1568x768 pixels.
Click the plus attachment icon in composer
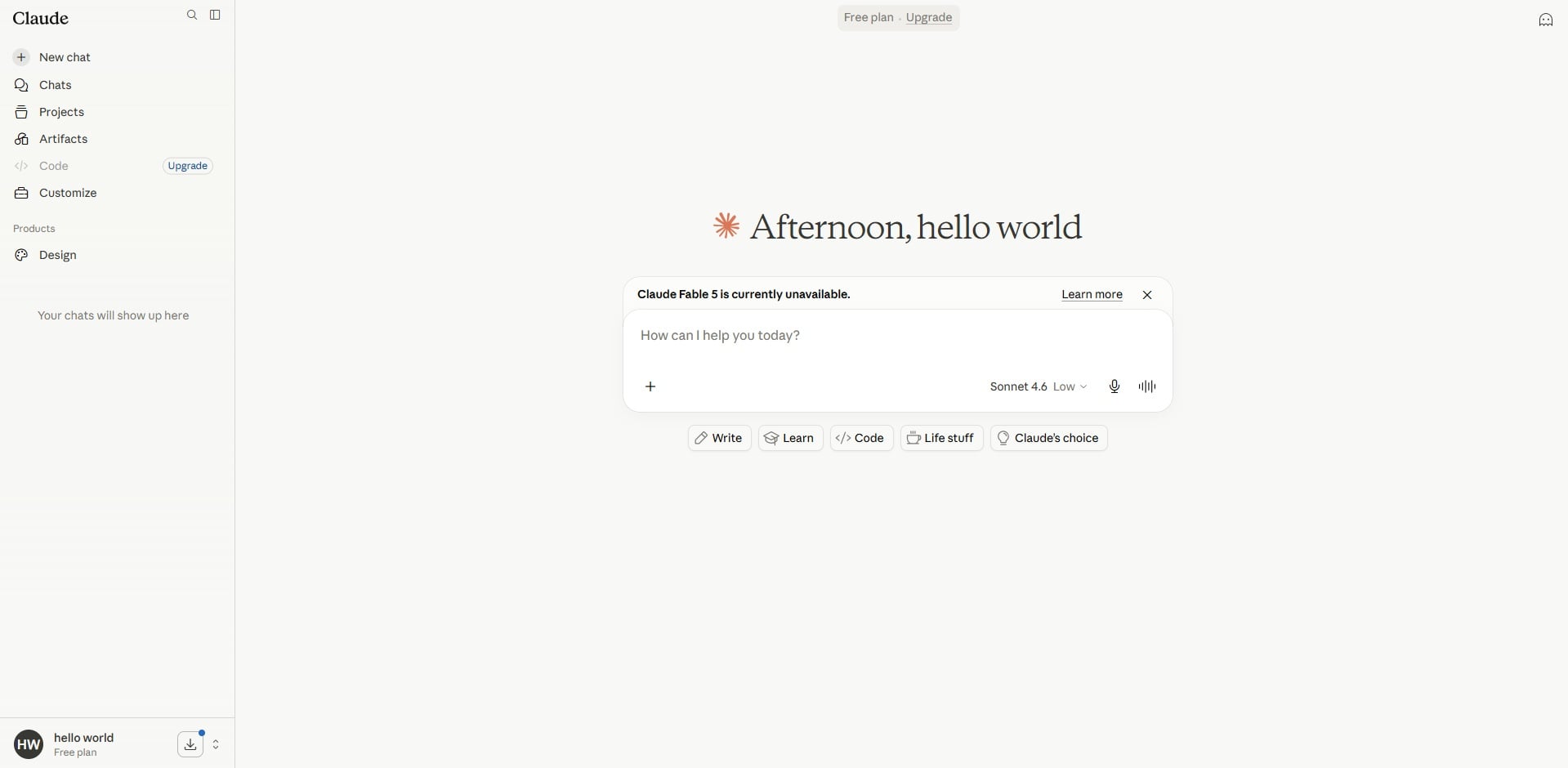coord(650,386)
